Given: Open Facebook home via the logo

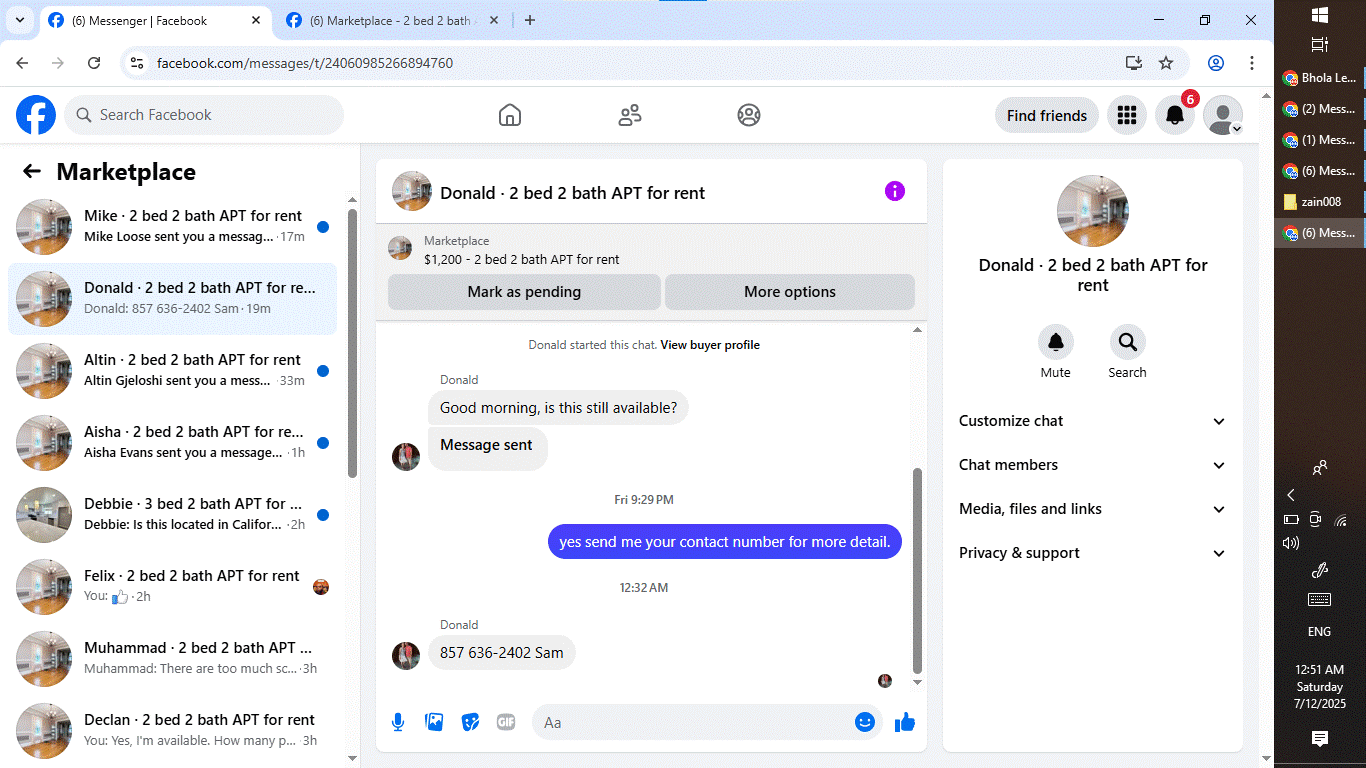Looking at the screenshot, I should tap(36, 115).
